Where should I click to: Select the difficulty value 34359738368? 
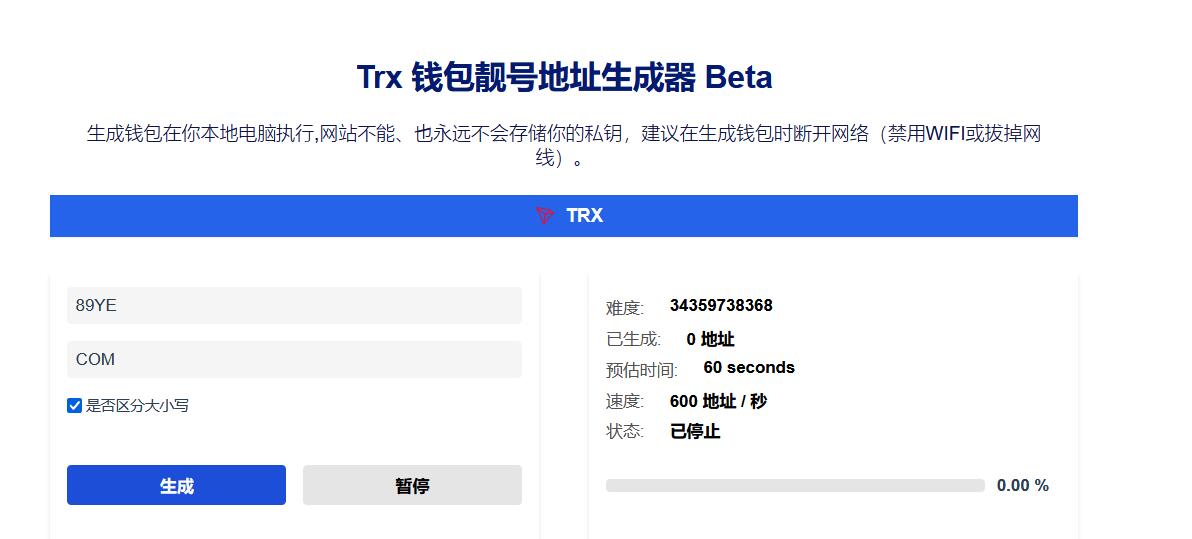[x=721, y=306]
